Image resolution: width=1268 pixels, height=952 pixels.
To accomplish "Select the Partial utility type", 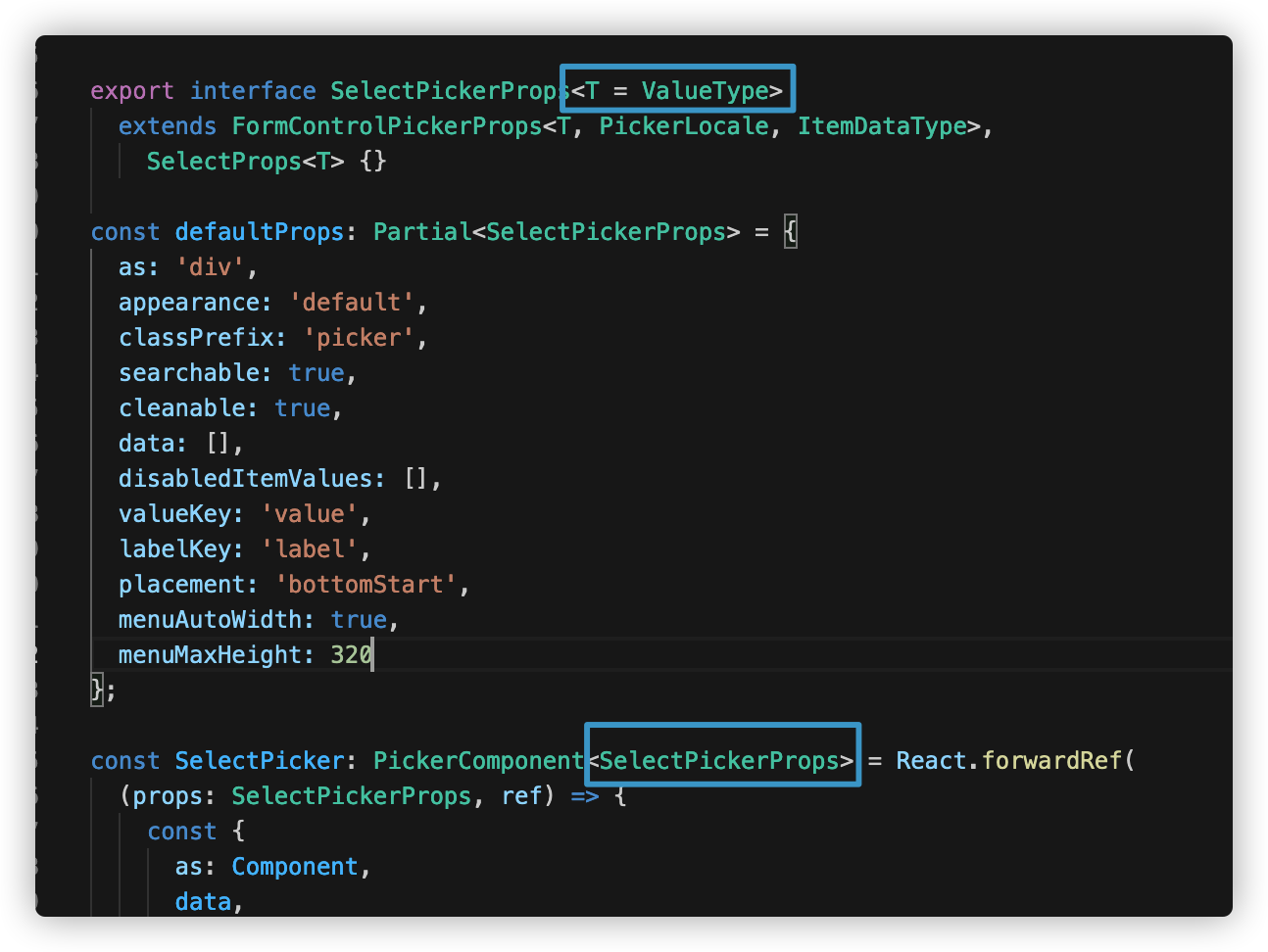I will (x=421, y=231).
